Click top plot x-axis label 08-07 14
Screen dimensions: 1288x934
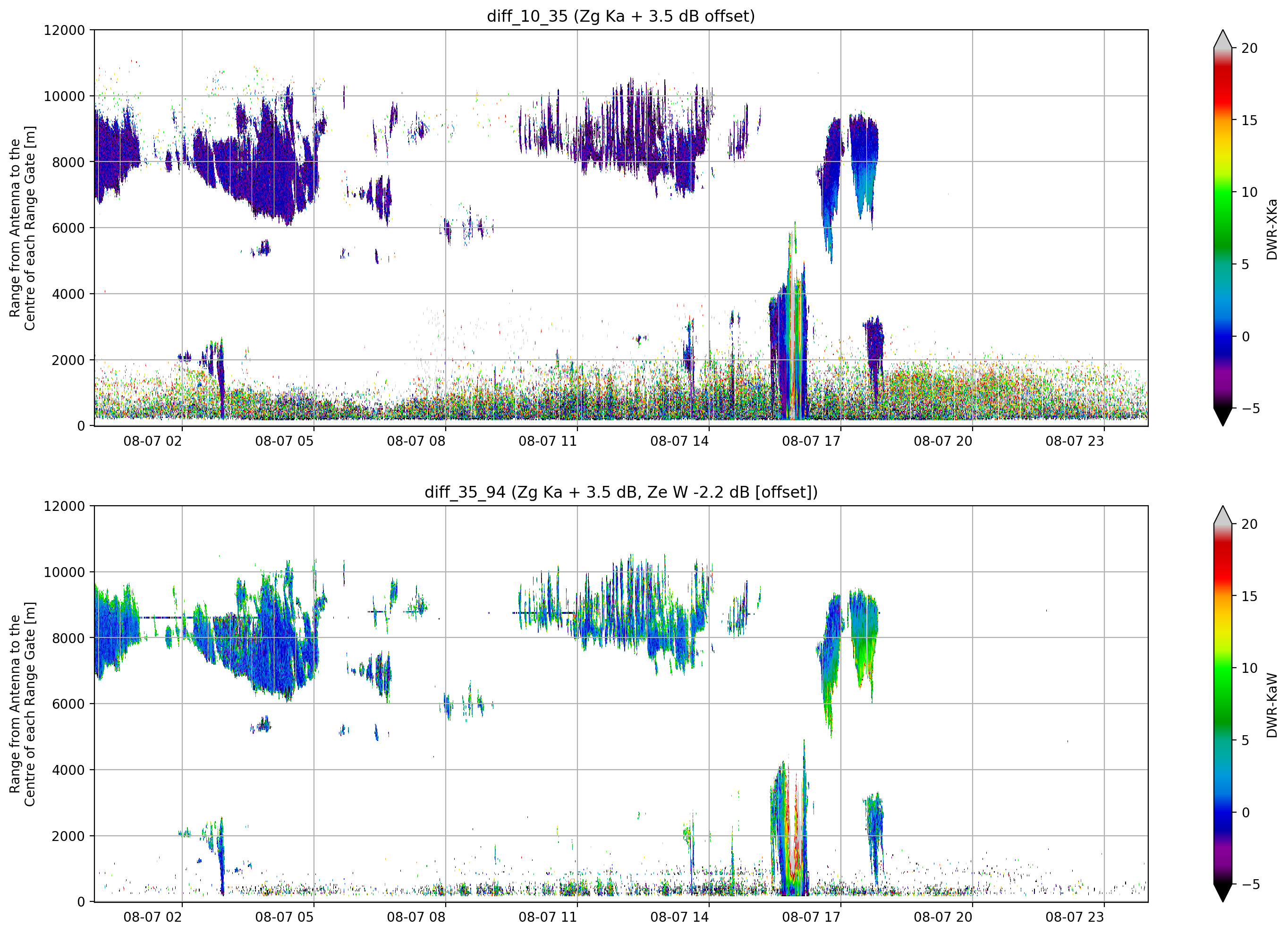680,442
